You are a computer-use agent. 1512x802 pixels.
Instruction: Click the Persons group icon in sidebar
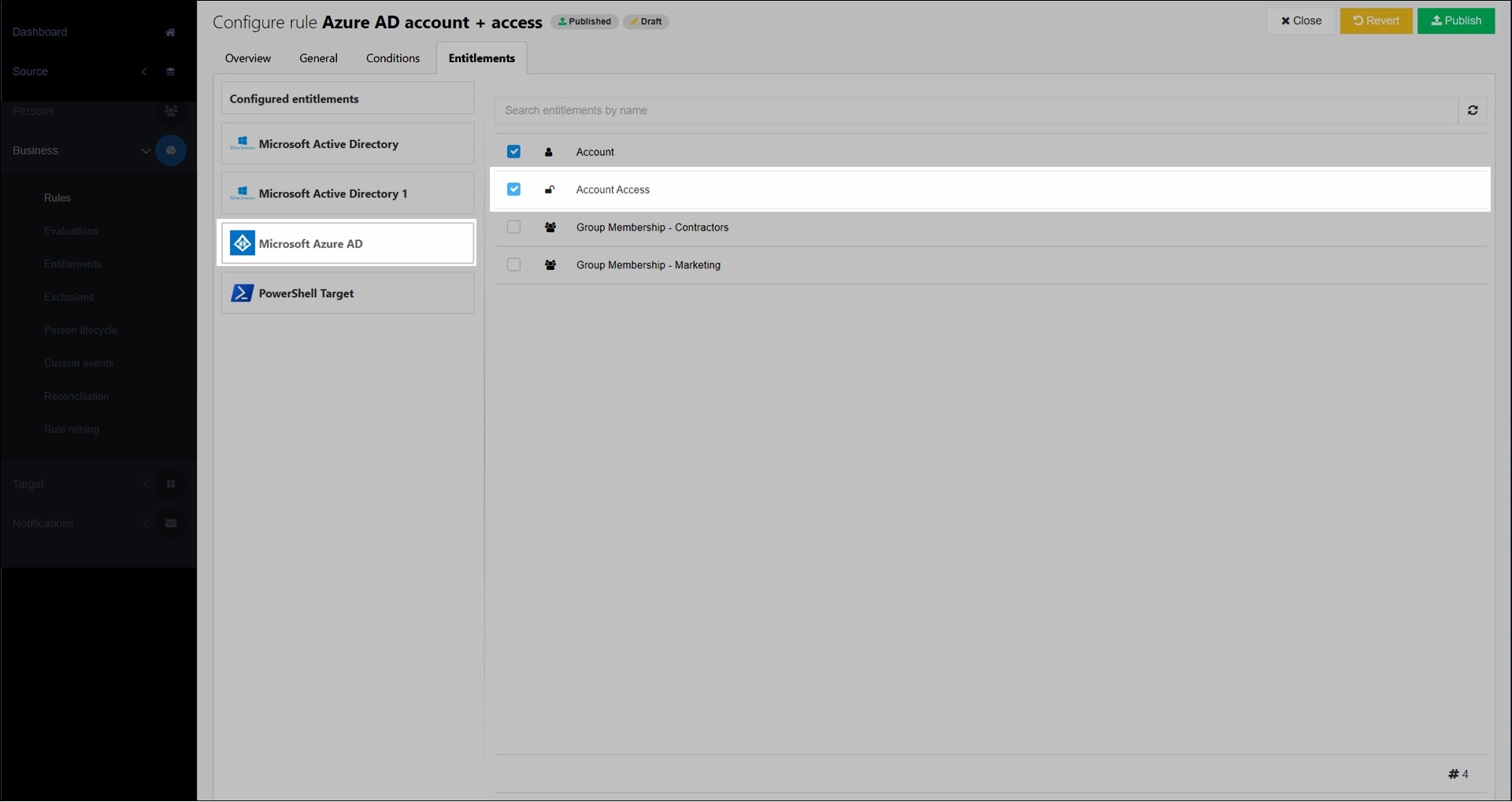pos(170,111)
